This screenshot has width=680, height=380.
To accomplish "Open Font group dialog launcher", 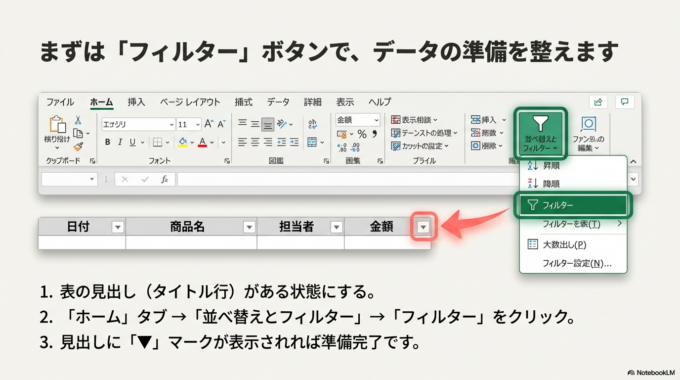I will (x=227, y=161).
